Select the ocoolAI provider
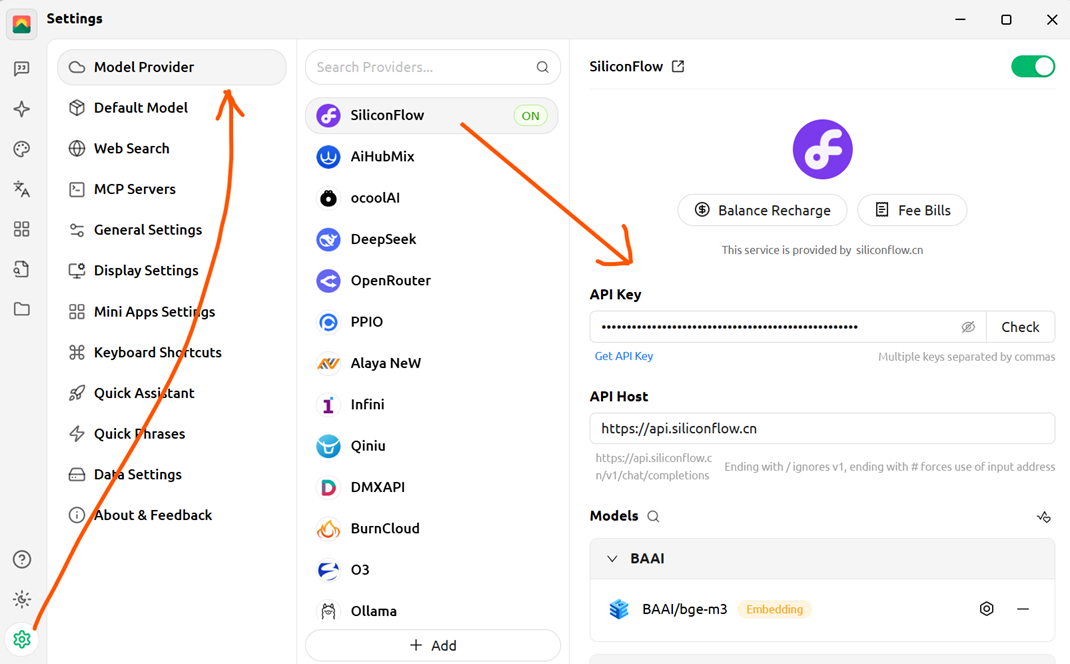Viewport: 1070px width, 664px height. point(432,198)
